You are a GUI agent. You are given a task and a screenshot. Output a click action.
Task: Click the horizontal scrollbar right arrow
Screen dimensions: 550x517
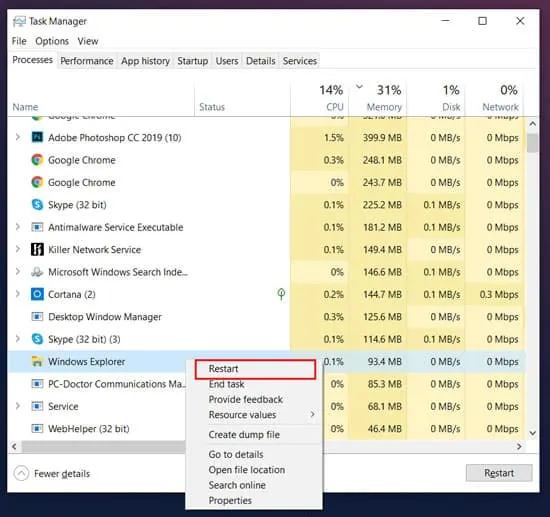pos(519,446)
